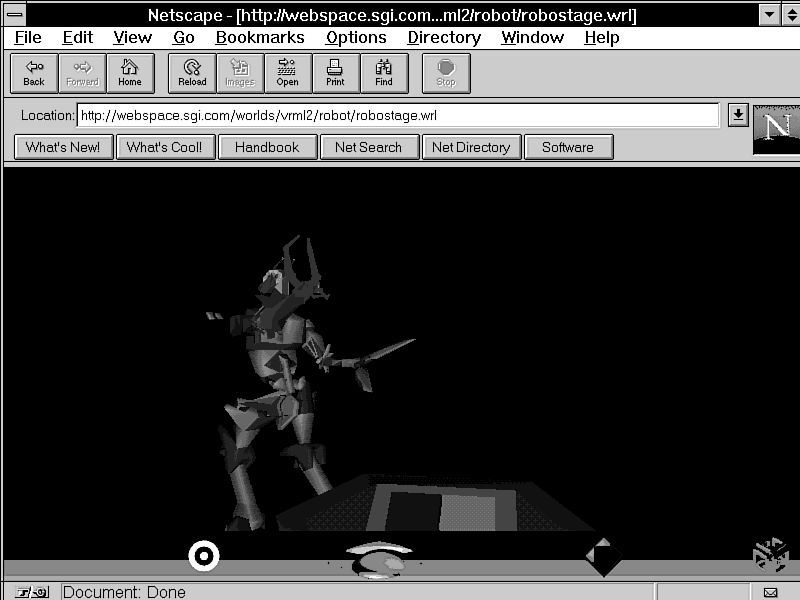Print the current page

[x=335, y=73]
